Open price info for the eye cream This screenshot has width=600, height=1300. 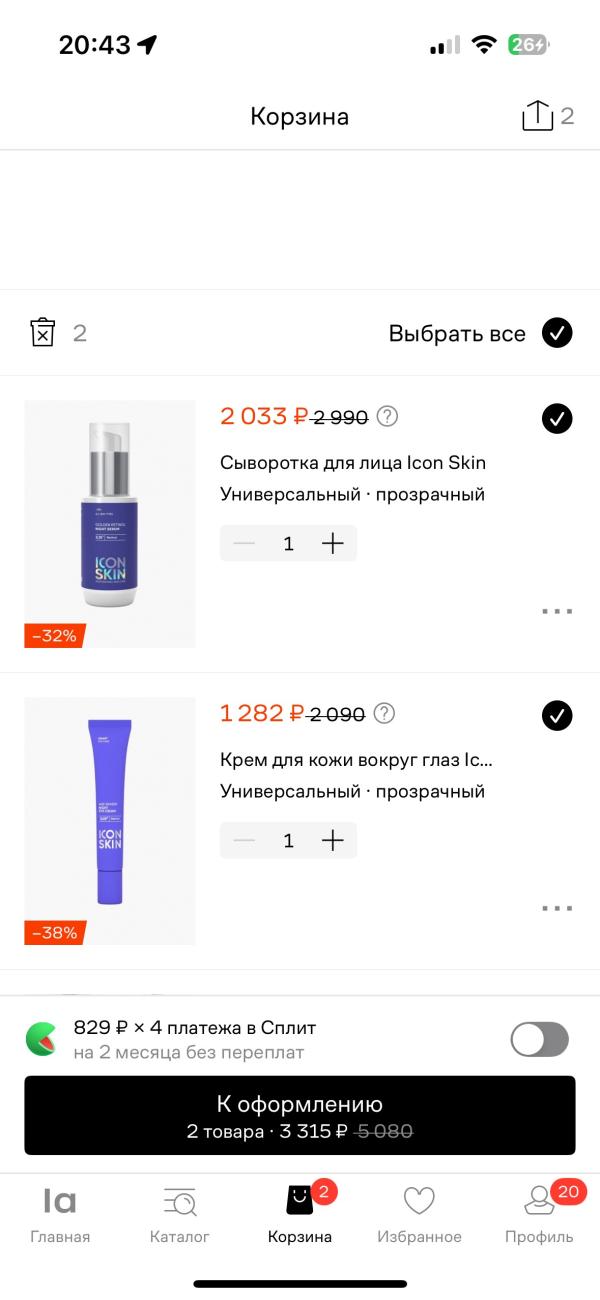click(384, 713)
